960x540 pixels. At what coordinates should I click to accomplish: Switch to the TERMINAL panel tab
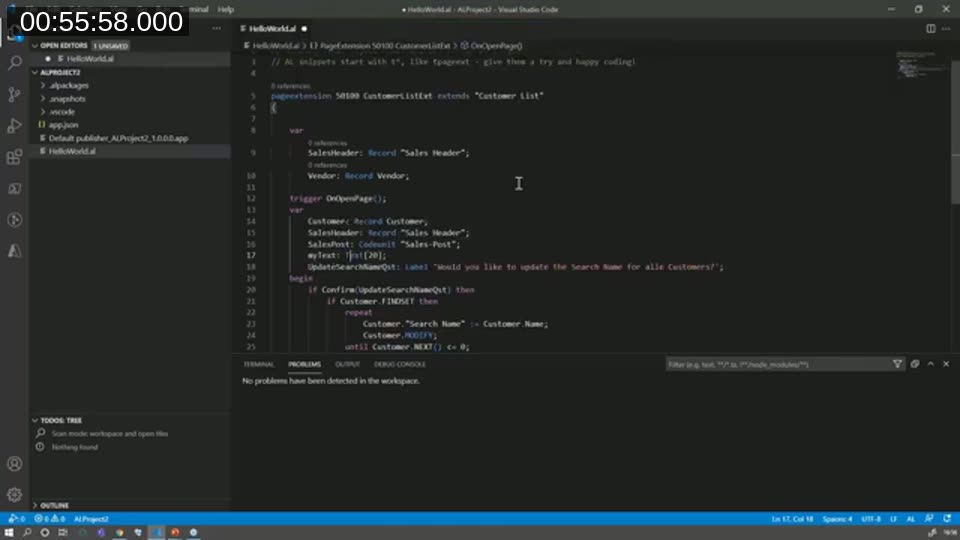[x=258, y=364]
